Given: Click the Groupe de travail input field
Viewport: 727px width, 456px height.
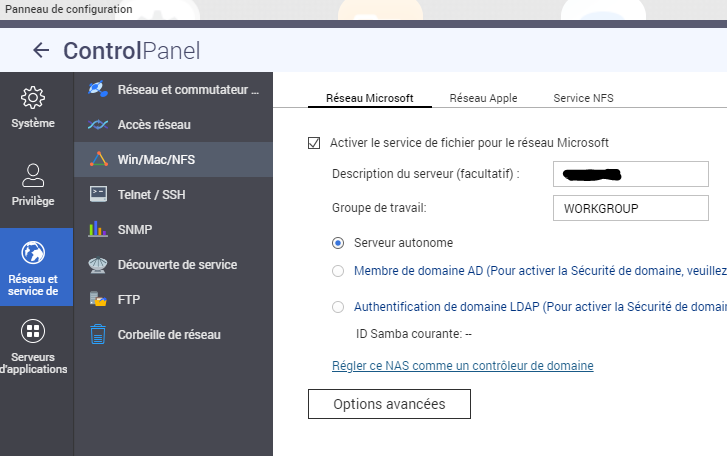Looking at the screenshot, I should tap(629, 209).
